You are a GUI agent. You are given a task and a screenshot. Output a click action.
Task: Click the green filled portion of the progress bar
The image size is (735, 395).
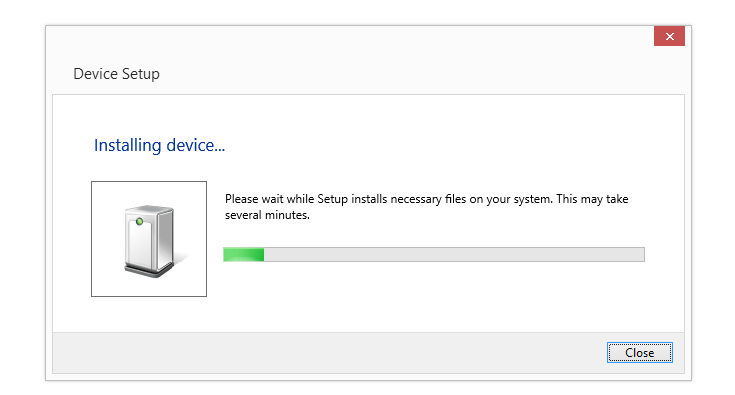pyautogui.click(x=244, y=254)
